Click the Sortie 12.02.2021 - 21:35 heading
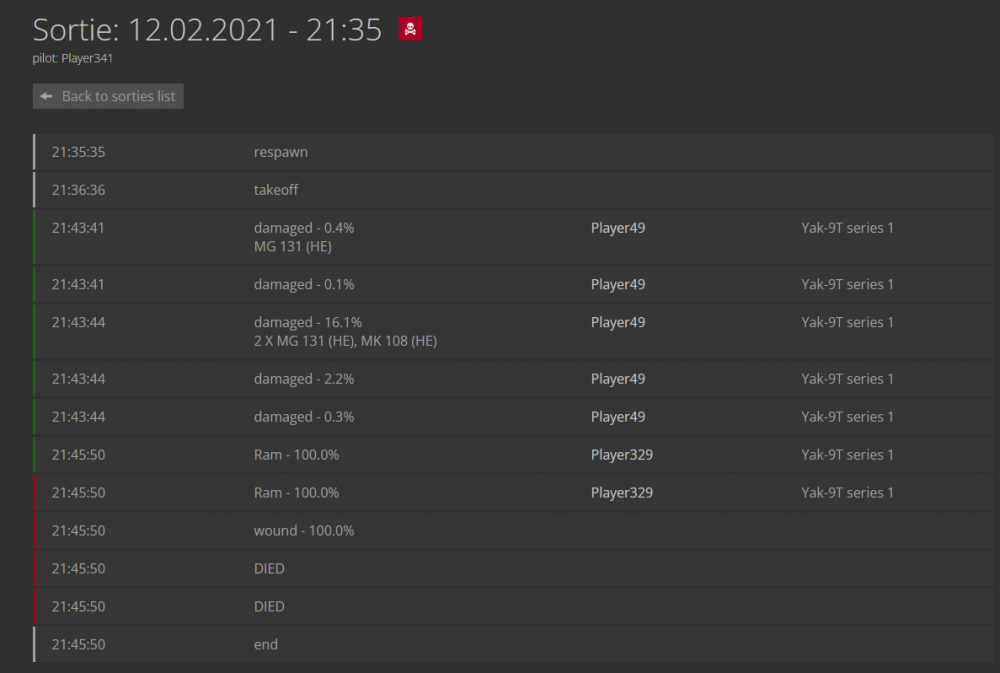The image size is (1000, 673). (207, 30)
